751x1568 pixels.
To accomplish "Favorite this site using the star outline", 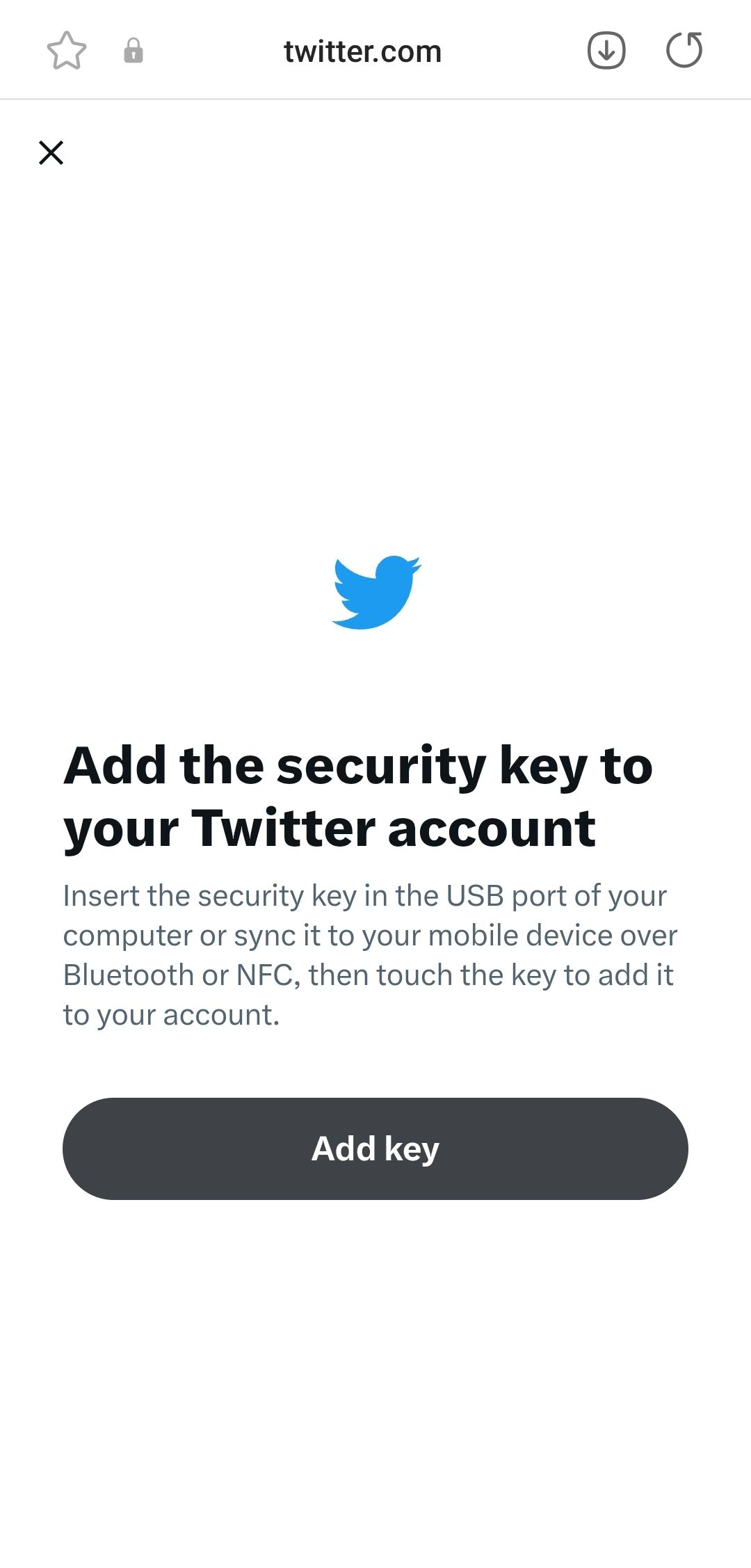I will (66, 51).
